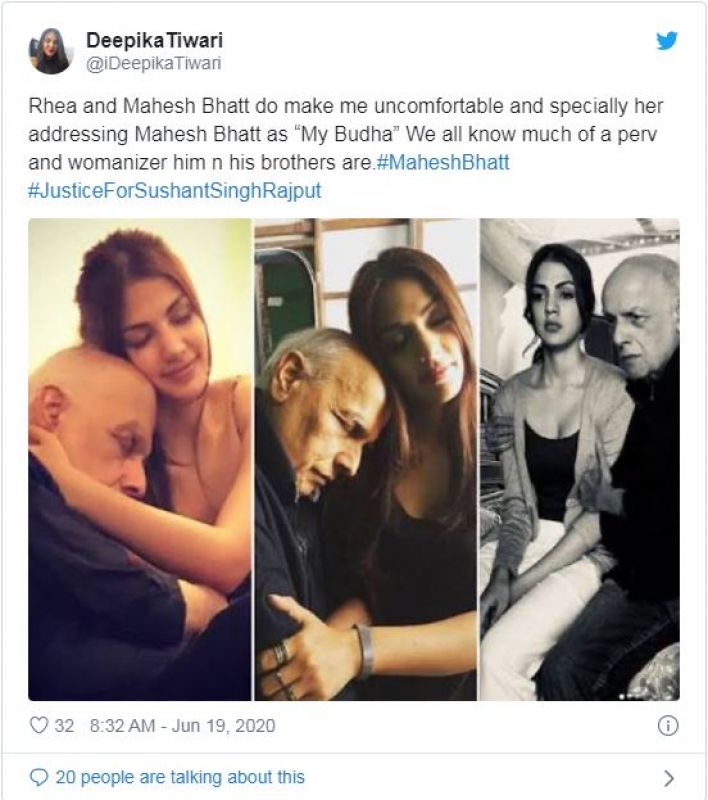The image size is (708, 800).
Task: Click the blue speech bubble icon
Action: (x=39, y=776)
